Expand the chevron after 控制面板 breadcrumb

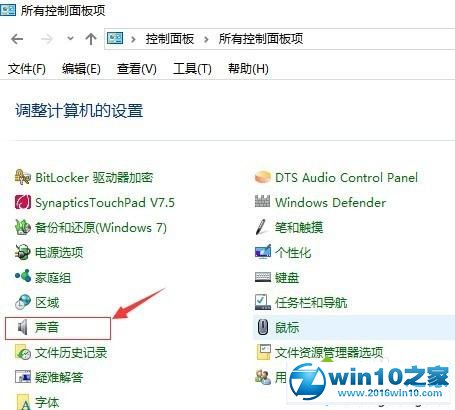(x=206, y=39)
